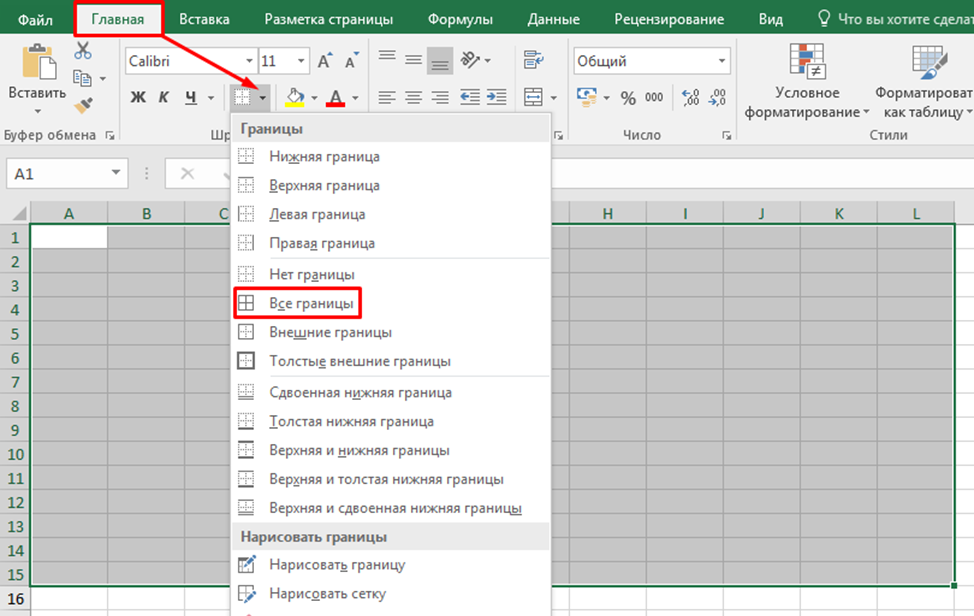Select Все границы option
Image resolution: width=974 pixels, height=616 pixels.
pos(391,303)
